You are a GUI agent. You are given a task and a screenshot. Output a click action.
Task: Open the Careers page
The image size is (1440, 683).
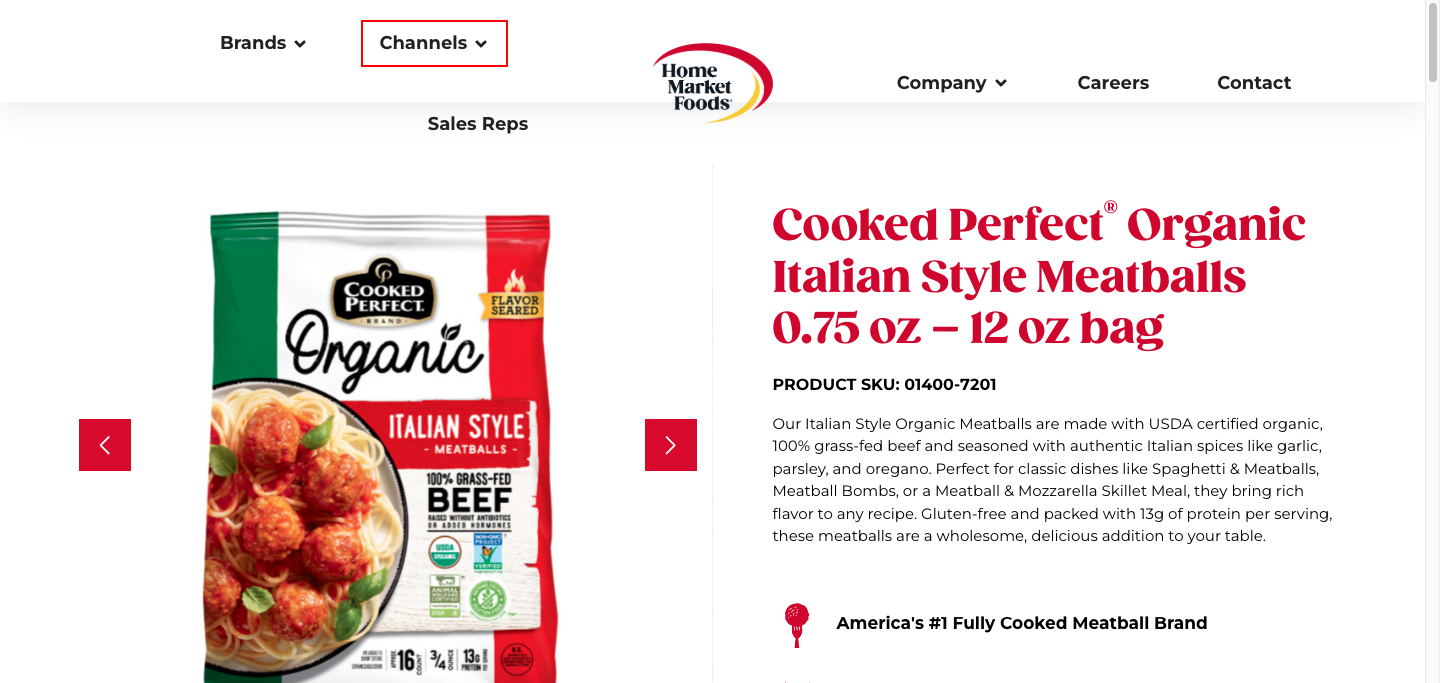point(1113,83)
